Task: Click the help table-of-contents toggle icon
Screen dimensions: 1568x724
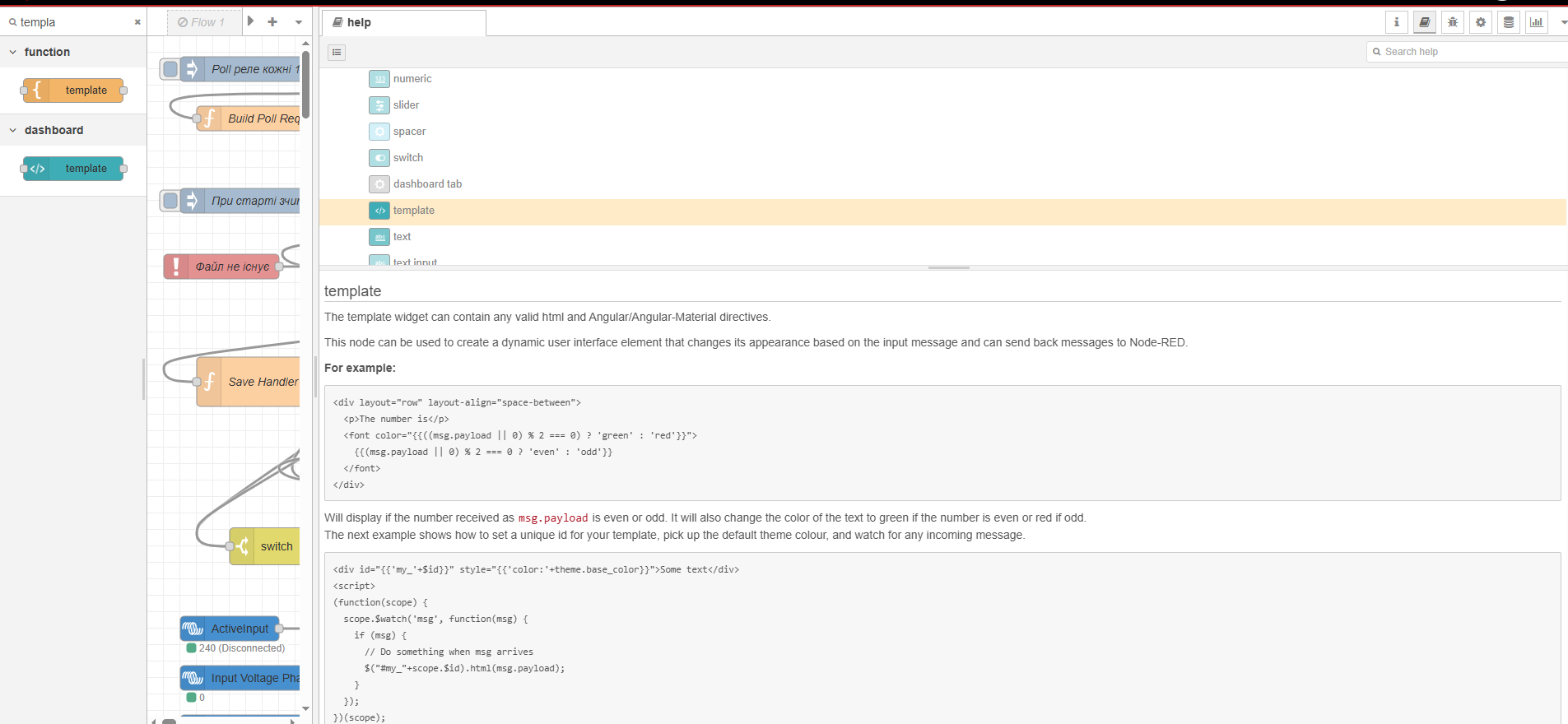Action: pos(337,53)
